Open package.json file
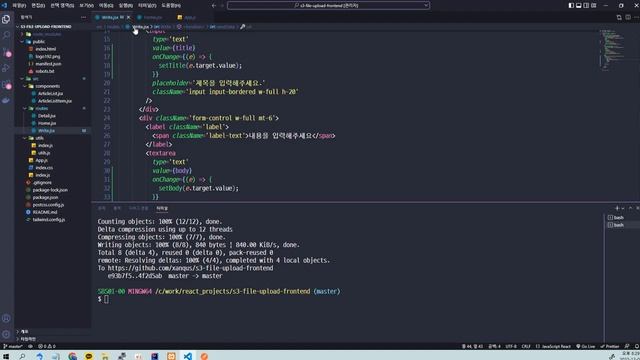 pos(45,197)
